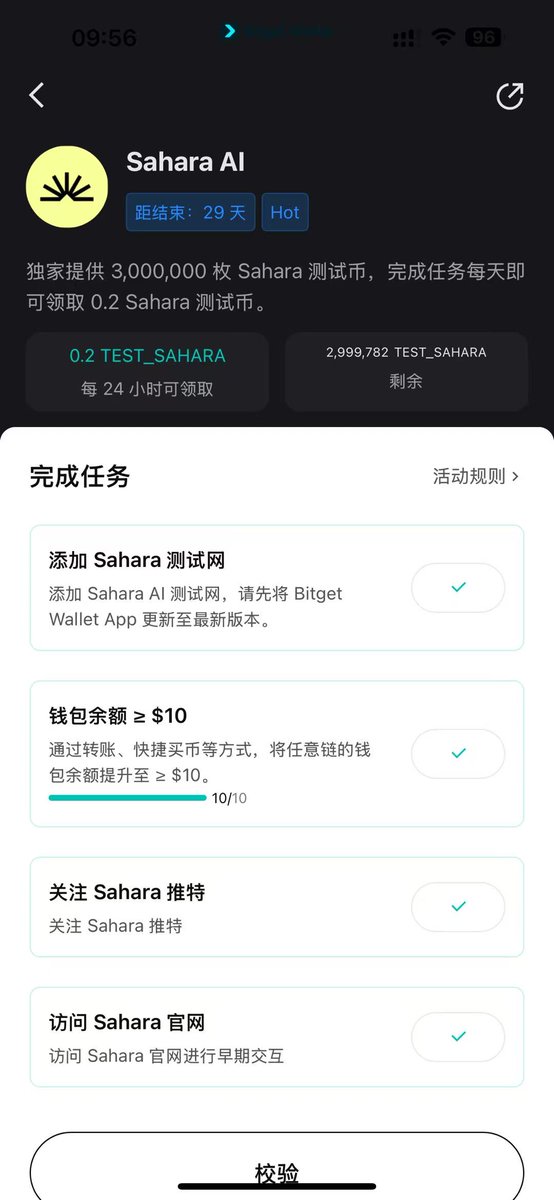Toggle the 关注 Sahara 推特 checkmark button
Image resolution: width=554 pixels, height=1200 pixels.
[458, 907]
